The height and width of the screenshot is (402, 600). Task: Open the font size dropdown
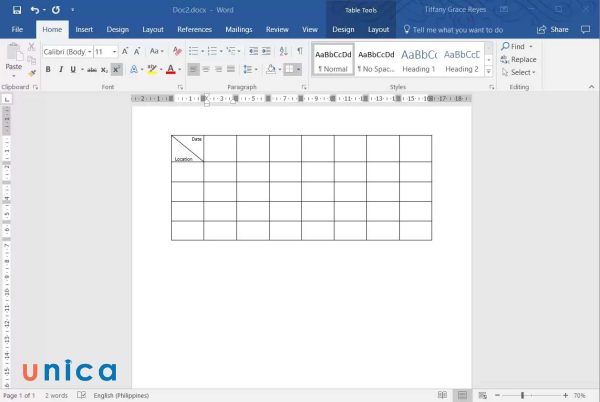114,52
